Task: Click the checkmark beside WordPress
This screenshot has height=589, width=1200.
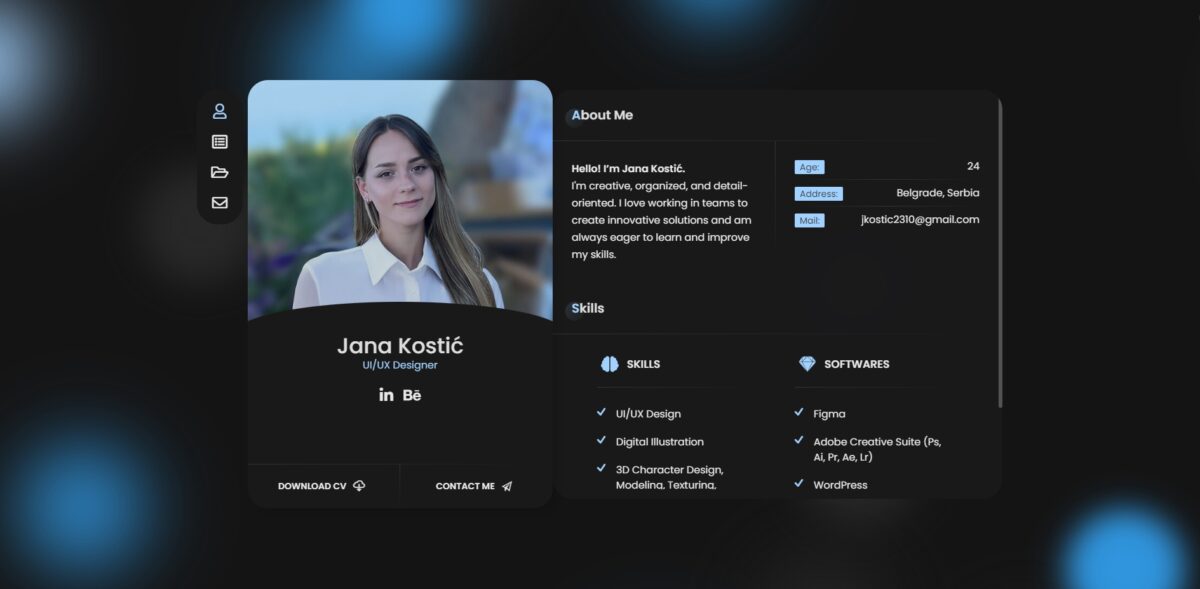Action: 799,484
